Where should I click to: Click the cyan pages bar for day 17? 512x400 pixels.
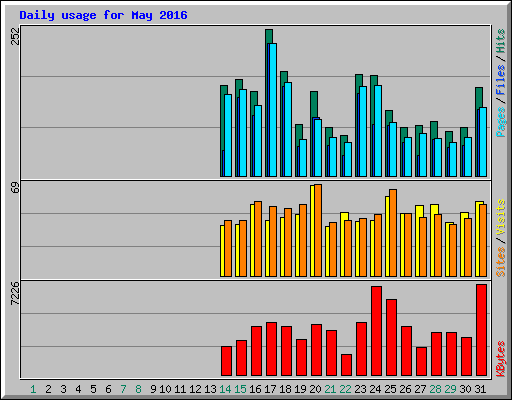273,110
